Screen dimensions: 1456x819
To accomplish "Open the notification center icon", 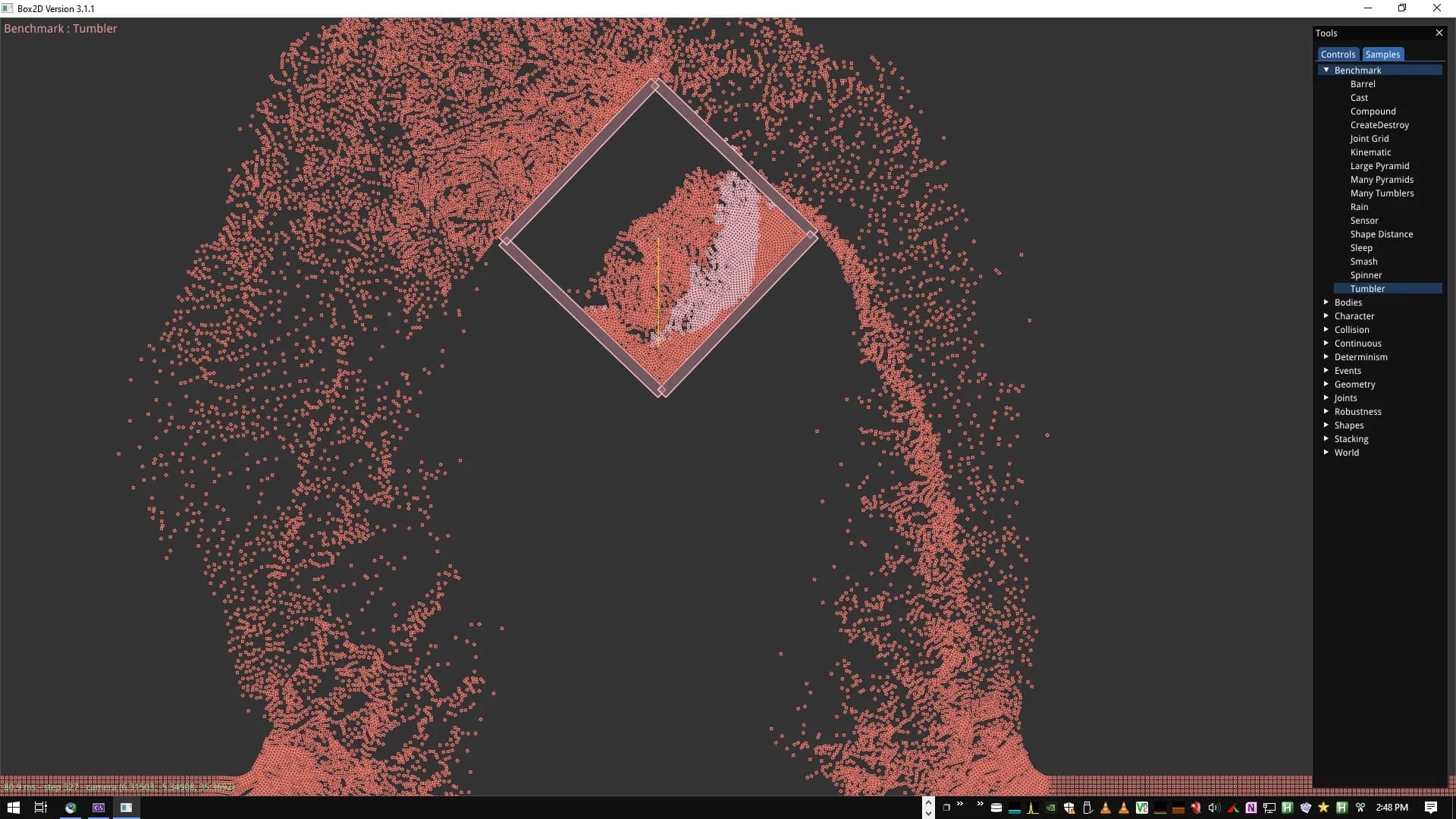I will [1431, 808].
